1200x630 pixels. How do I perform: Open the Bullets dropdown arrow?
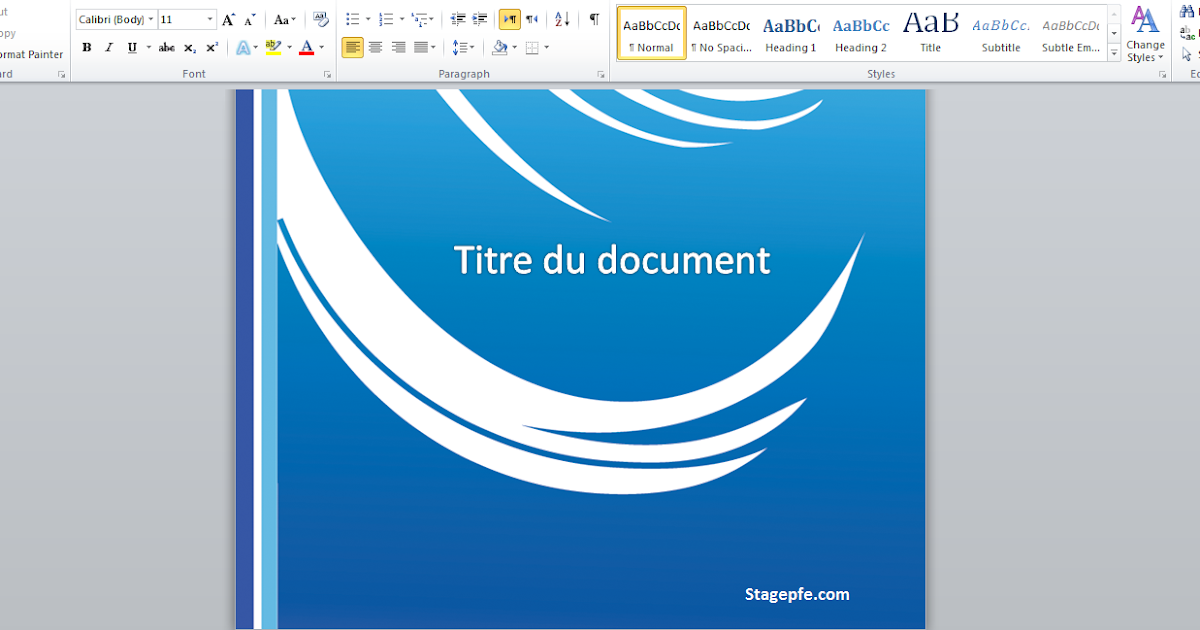pos(368,19)
